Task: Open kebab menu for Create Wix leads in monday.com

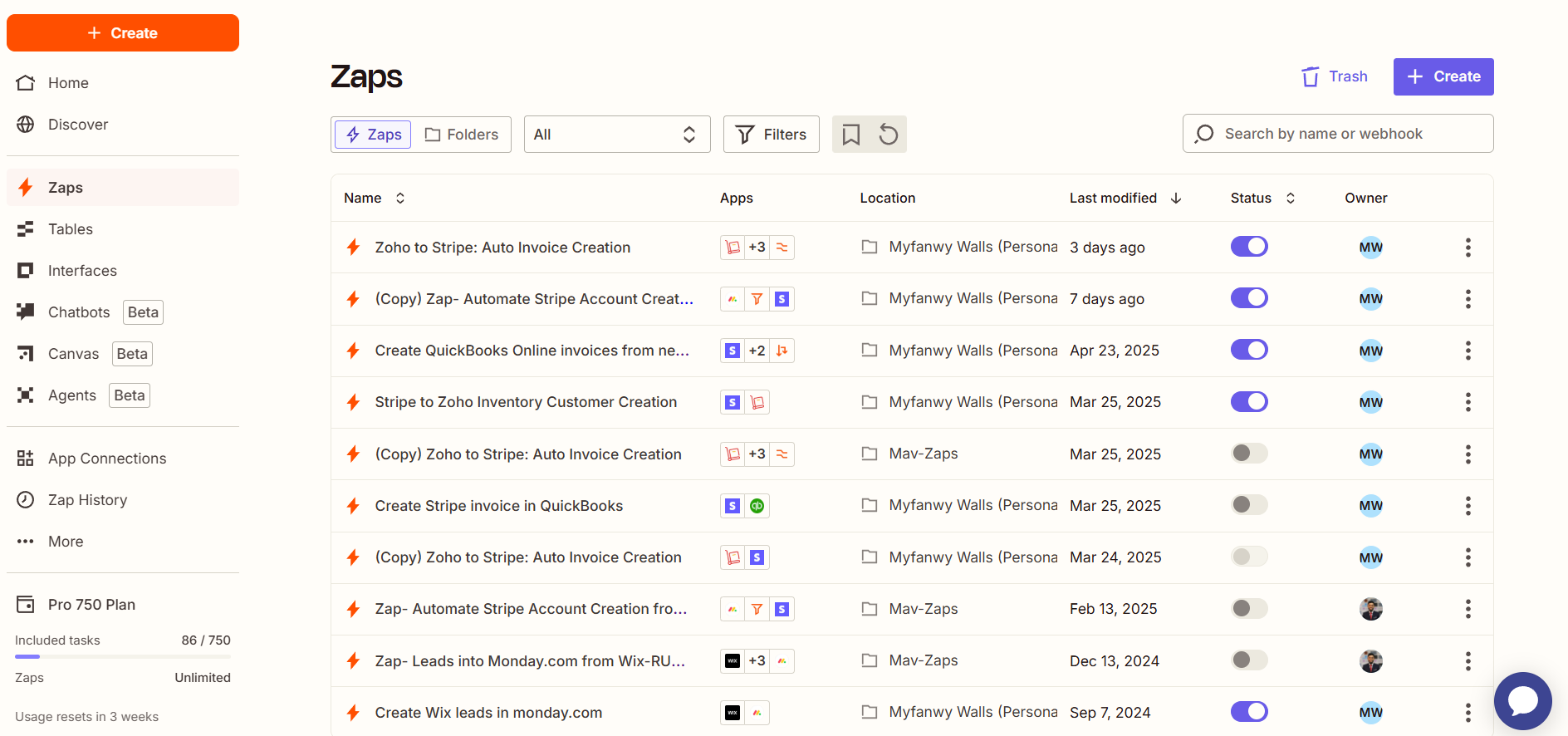Action: click(x=1468, y=713)
